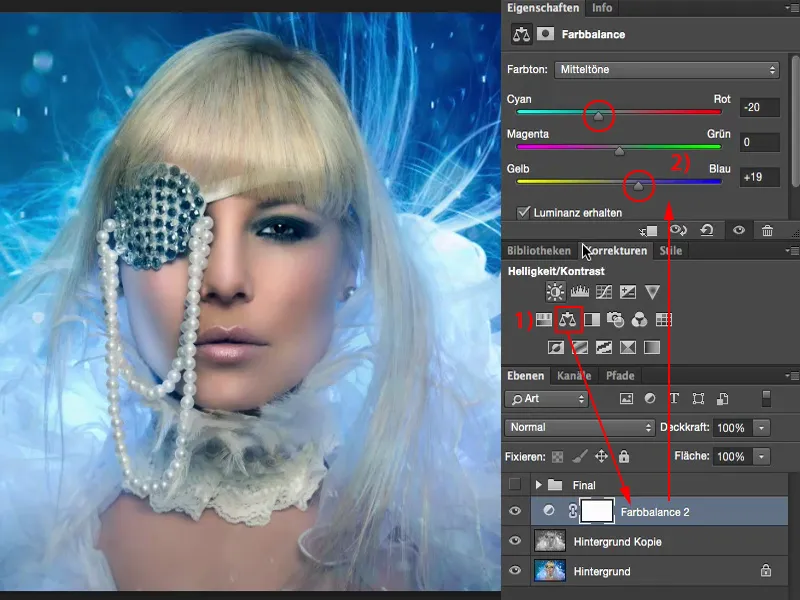Open the Art layer filter dropdown

point(546,399)
